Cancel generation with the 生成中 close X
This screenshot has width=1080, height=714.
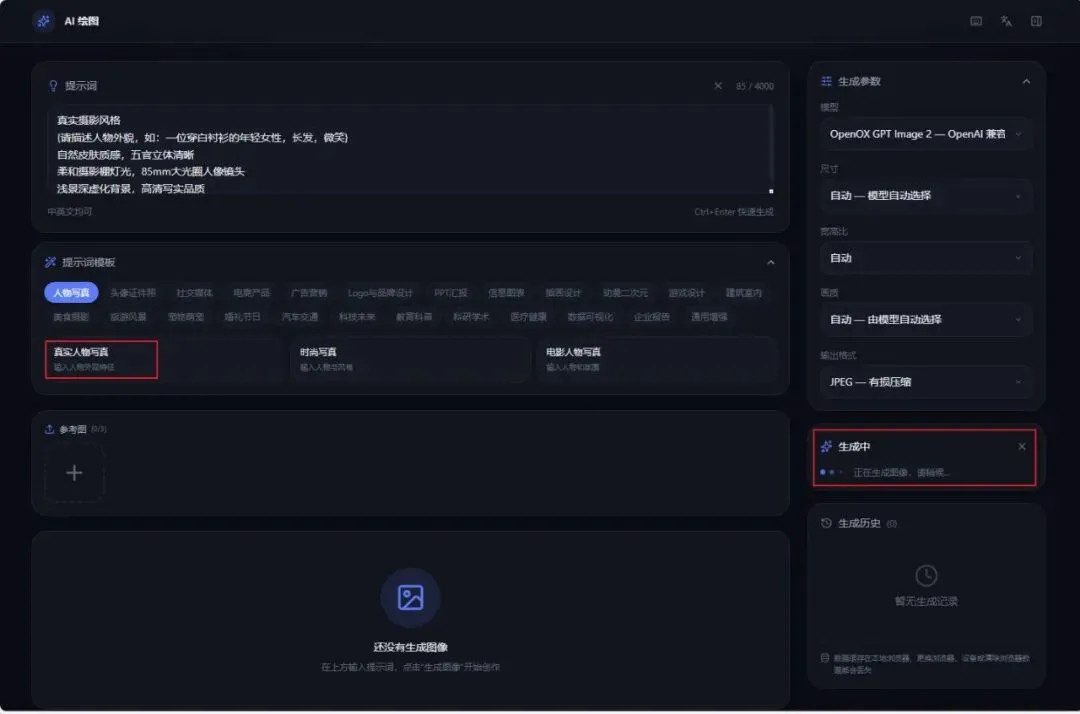[x=1022, y=447]
